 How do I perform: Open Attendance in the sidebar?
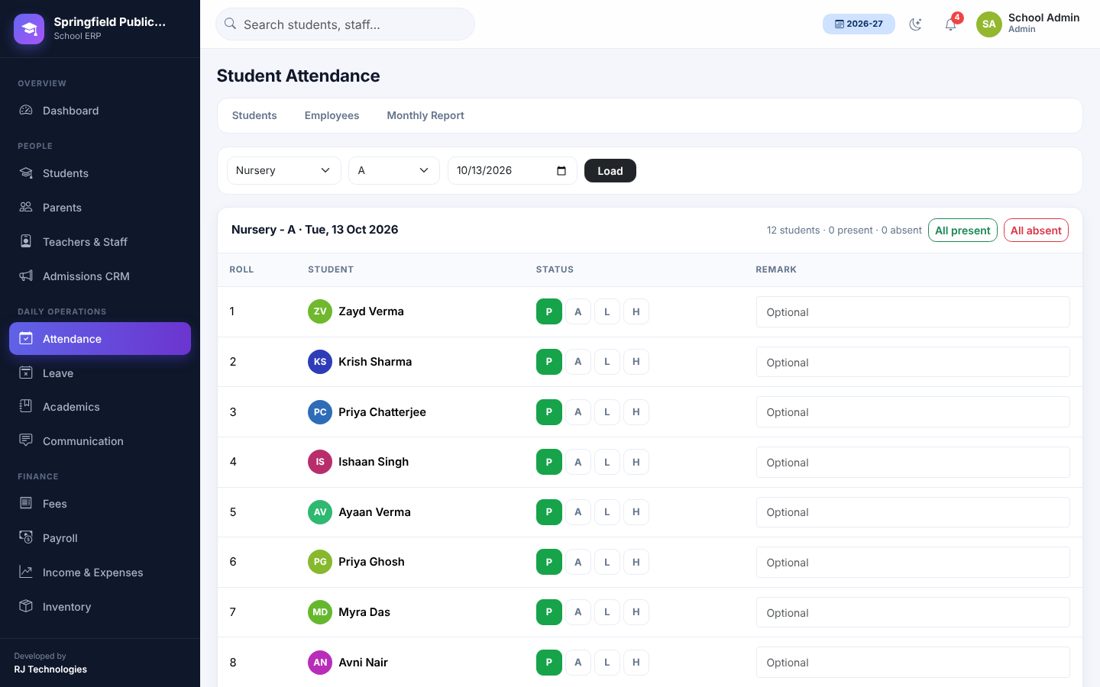[x=100, y=338]
